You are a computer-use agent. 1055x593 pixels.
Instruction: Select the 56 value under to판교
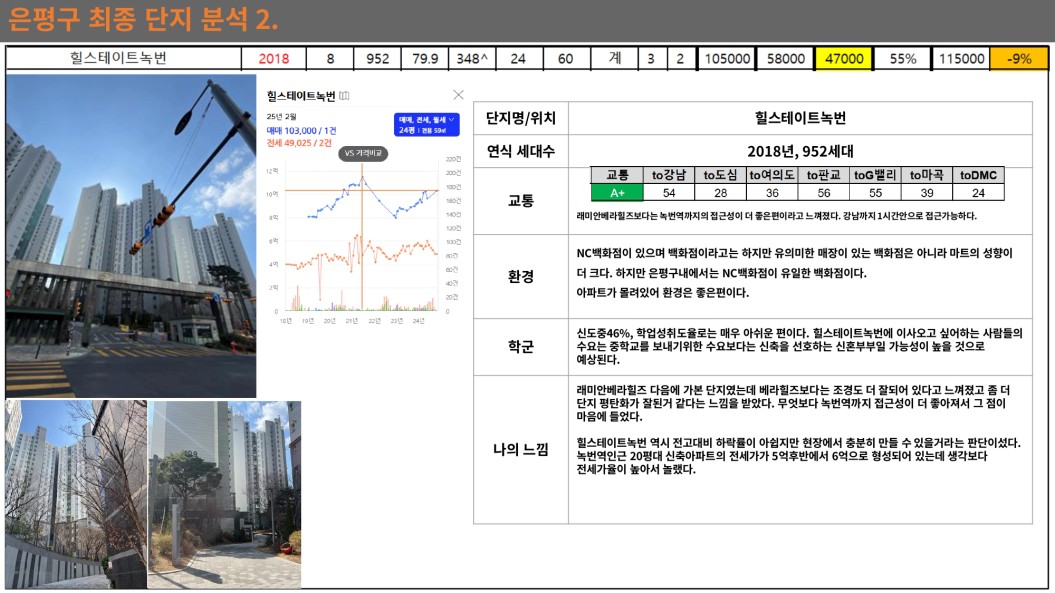tap(824, 193)
